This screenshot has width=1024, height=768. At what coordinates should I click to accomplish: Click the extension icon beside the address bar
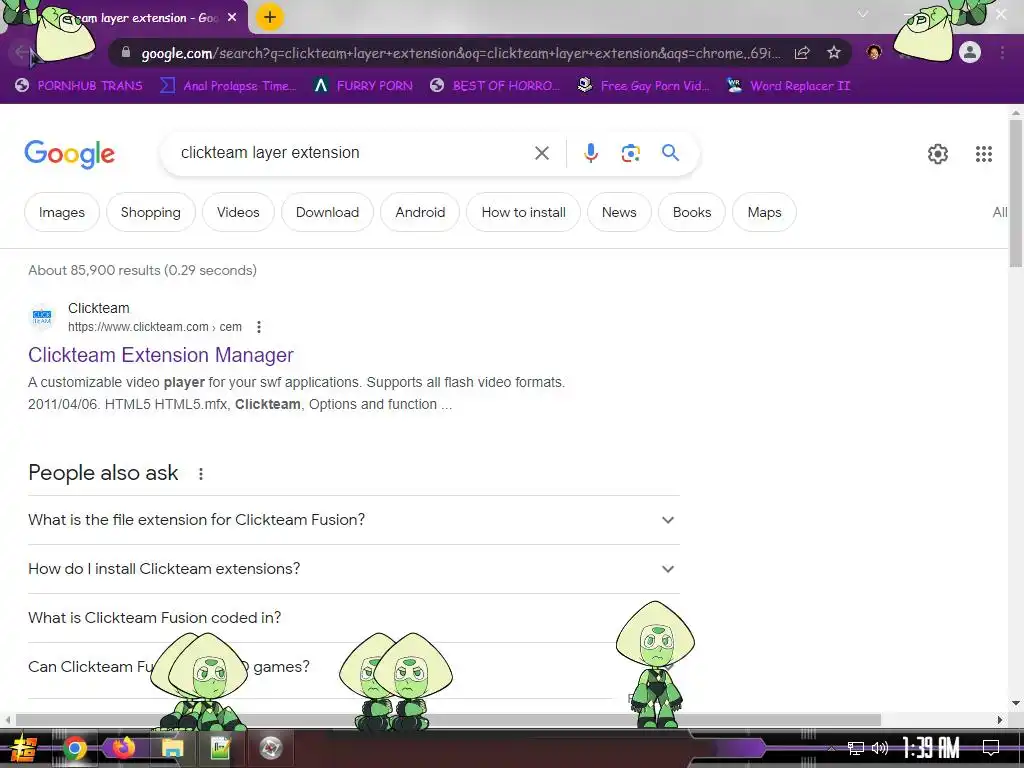coord(874,52)
